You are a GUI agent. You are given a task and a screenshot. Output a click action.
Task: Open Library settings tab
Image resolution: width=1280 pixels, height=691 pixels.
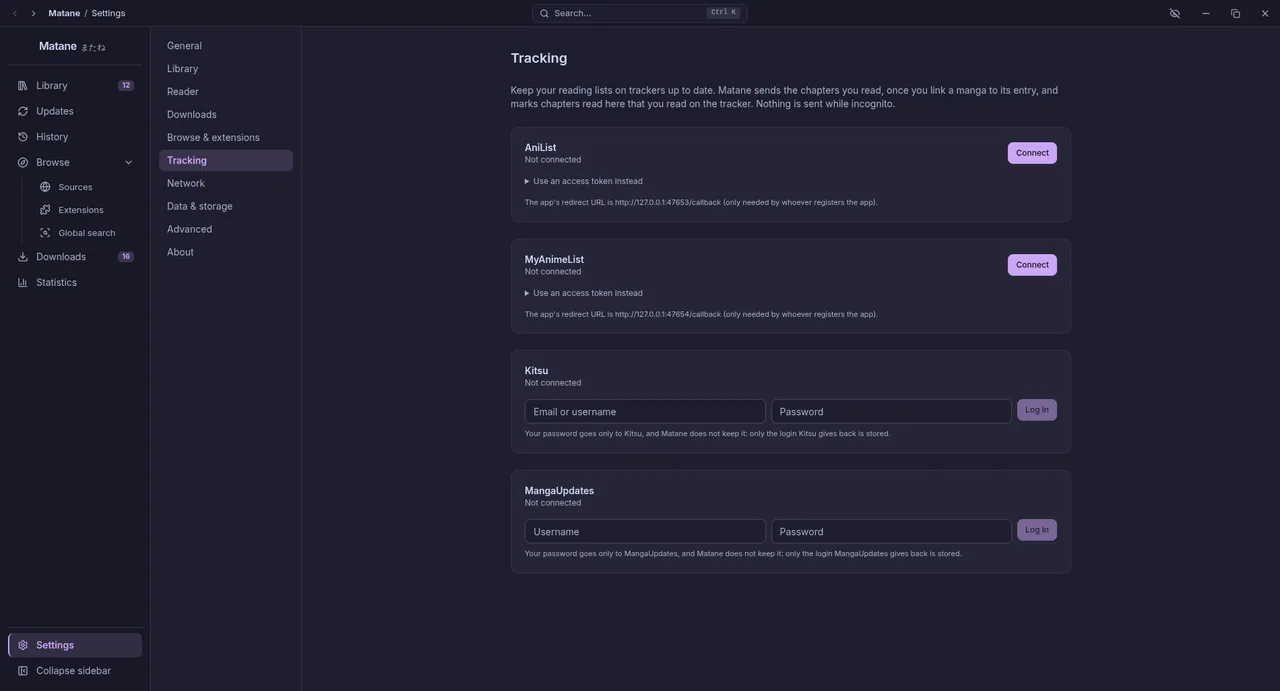pyautogui.click(x=226, y=69)
